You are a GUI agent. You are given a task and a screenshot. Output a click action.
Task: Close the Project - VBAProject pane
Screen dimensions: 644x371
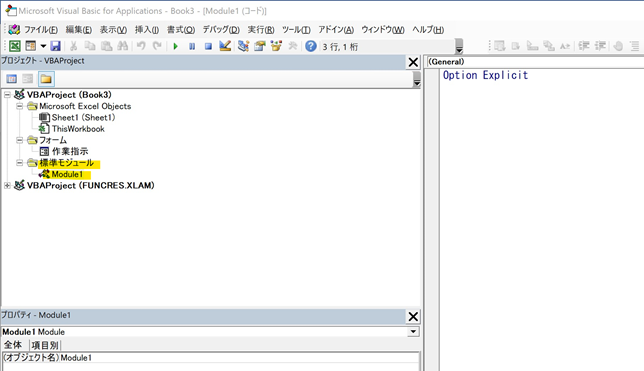413,62
